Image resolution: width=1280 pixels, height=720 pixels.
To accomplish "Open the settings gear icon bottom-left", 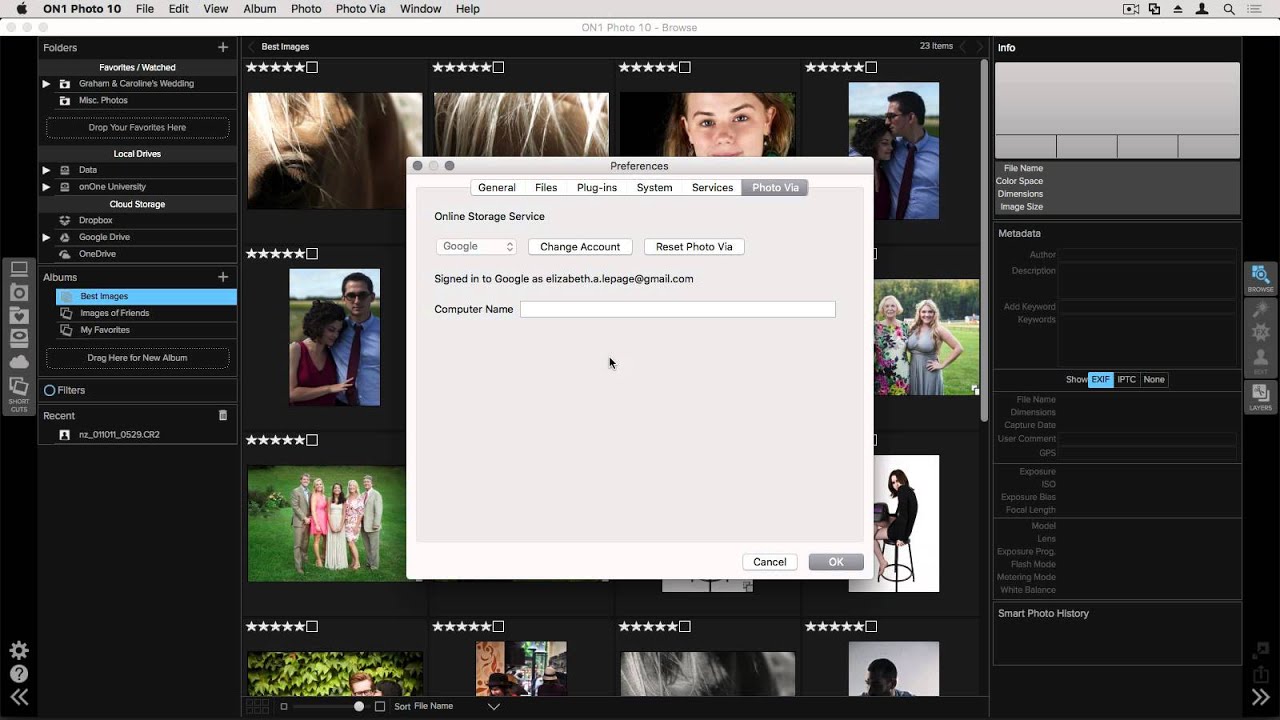I will click(x=19, y=650).
